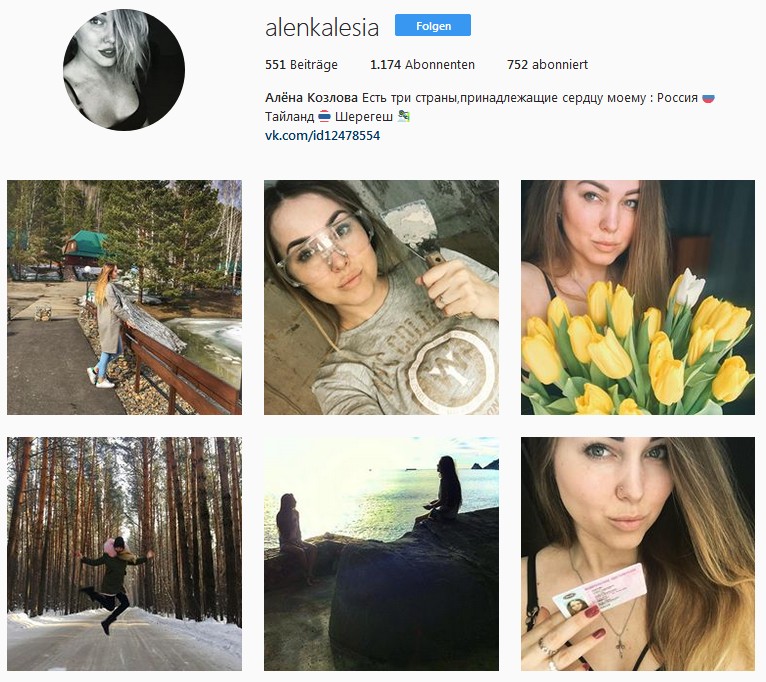Click the alenkalesia username heading
Screen dimensions: 766x682
point(322,27)
